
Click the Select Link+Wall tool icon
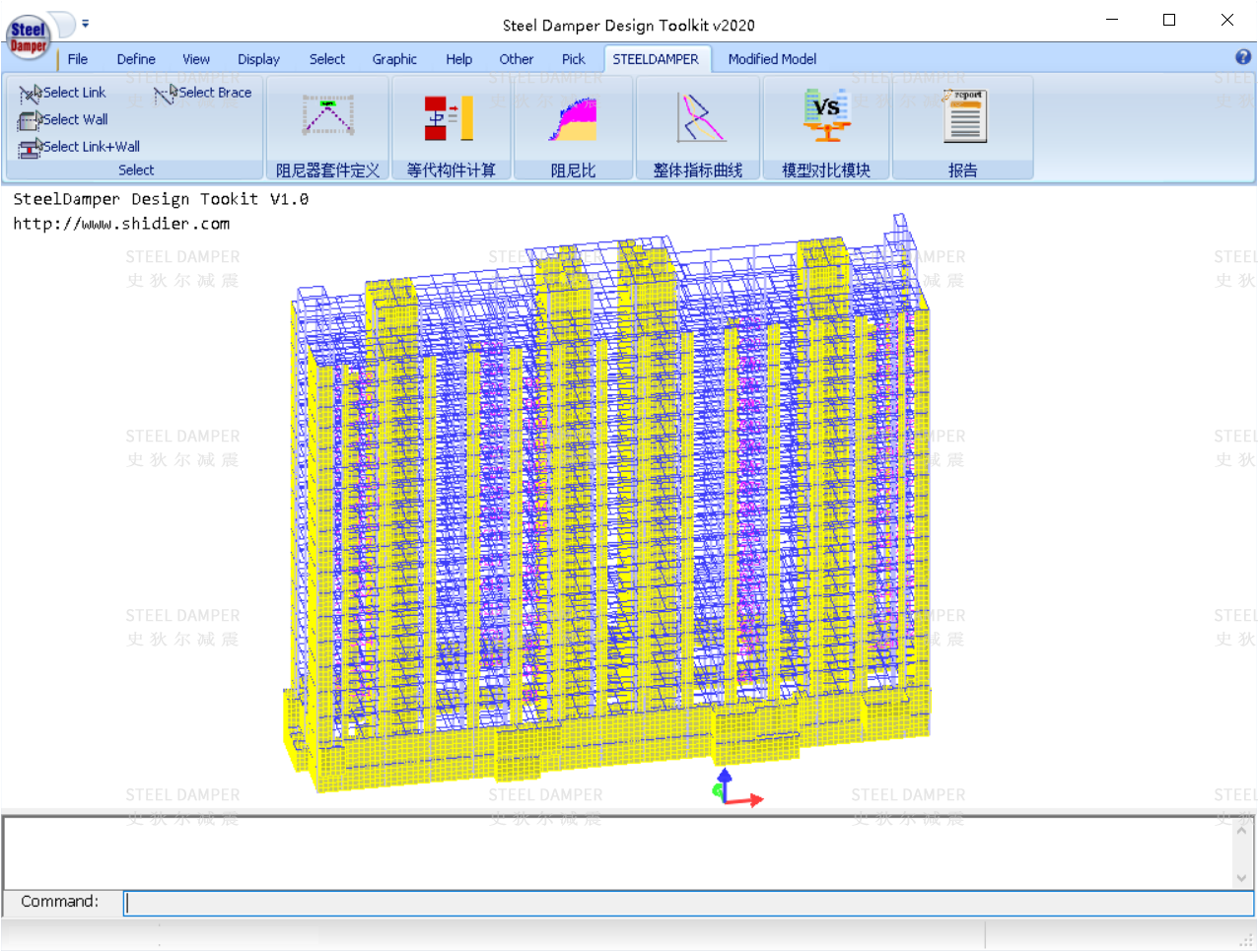tap(29, 148)
